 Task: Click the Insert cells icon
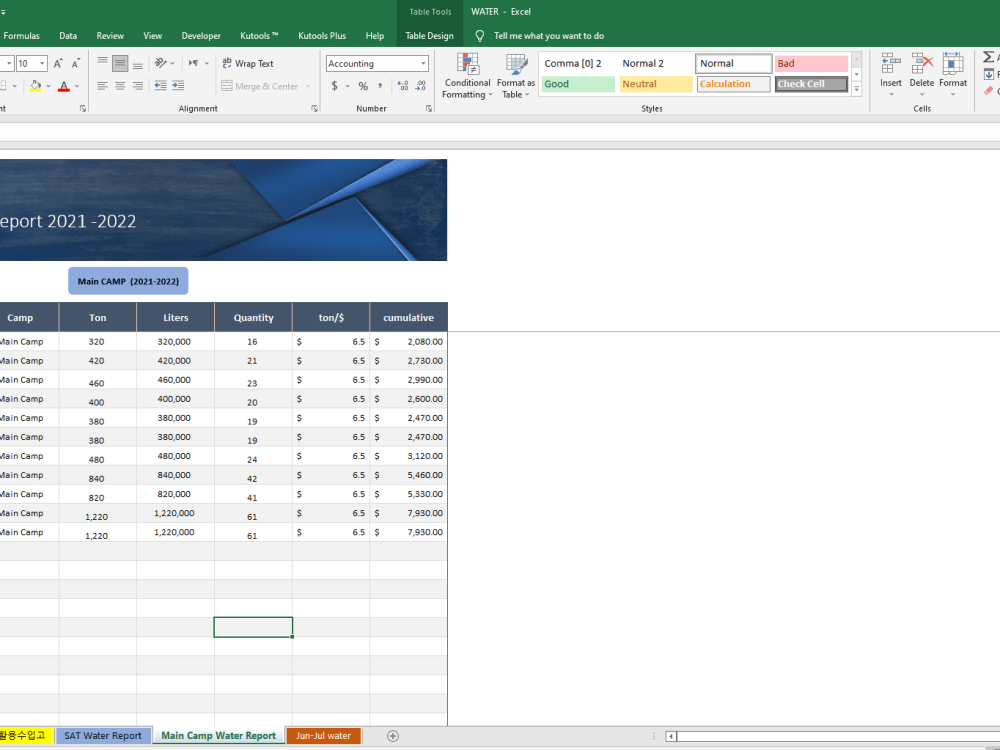tap(891, 63)
